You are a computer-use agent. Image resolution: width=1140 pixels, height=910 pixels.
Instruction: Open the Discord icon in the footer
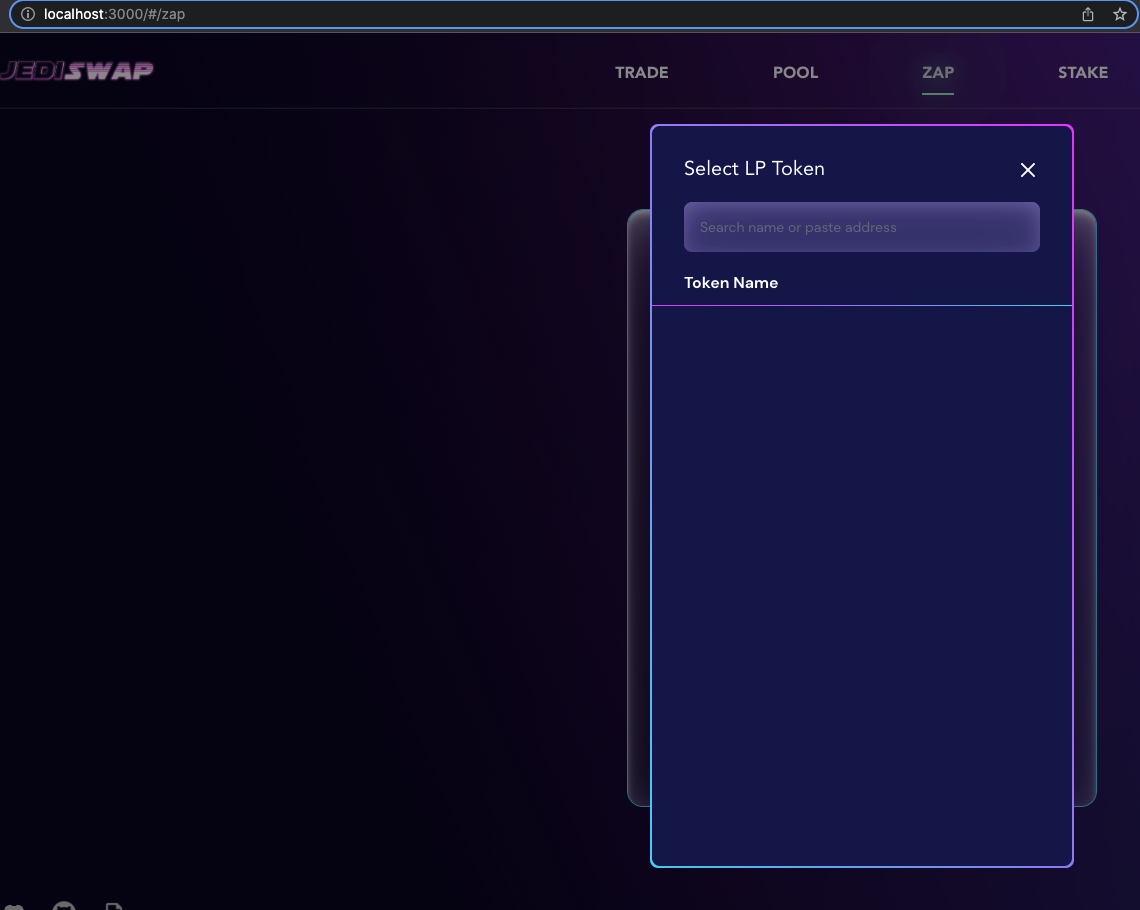(x=15, y=906)
